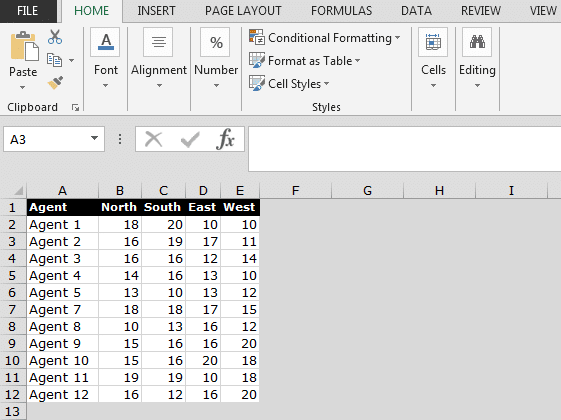Screen dimensions: 561x420
Task: Click inside the formula bar field
Action: (x=405, y=149)
